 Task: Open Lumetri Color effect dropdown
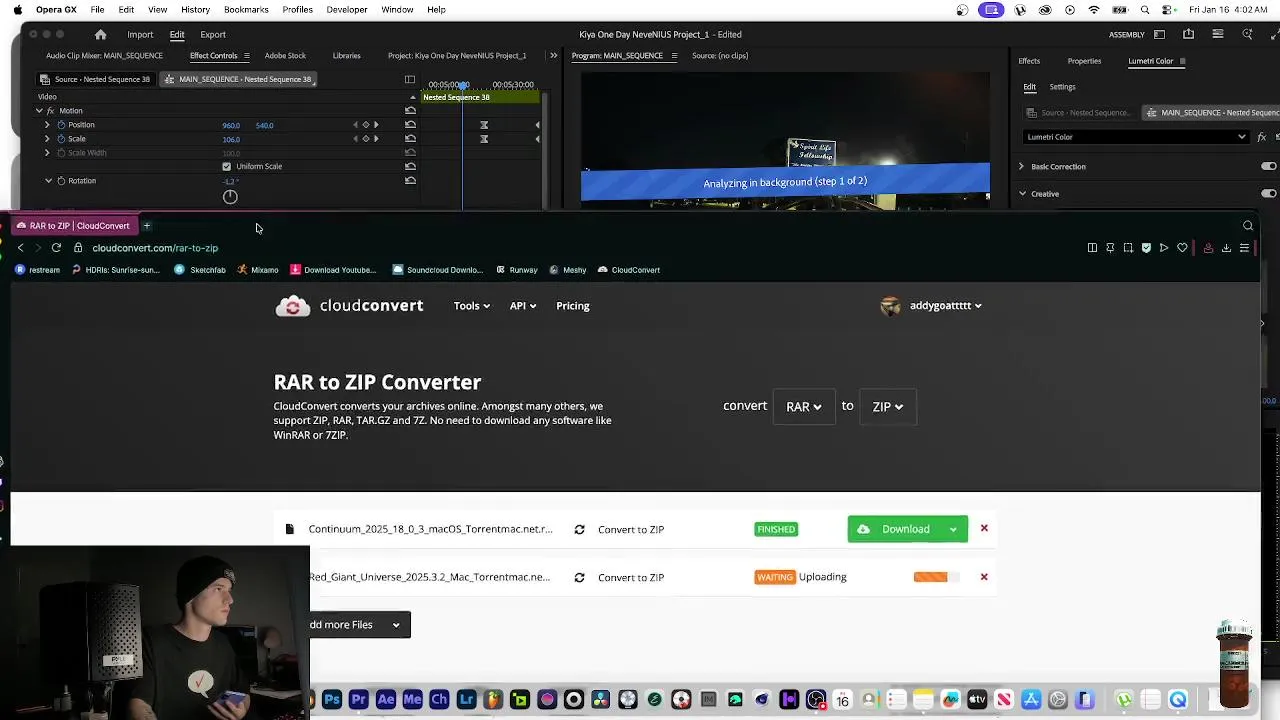pos(1136,137)
